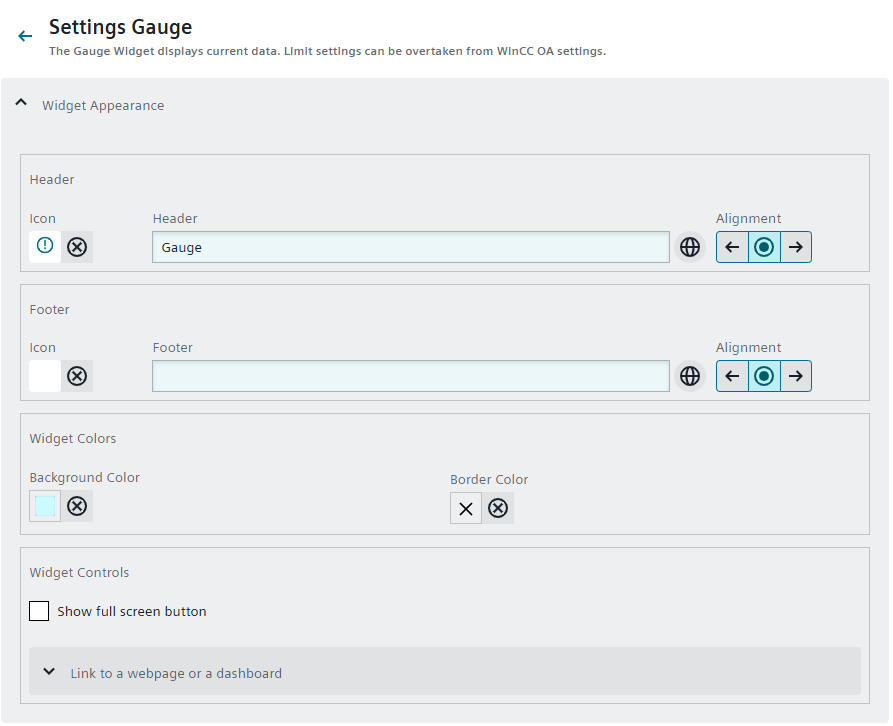The width and height of the screenshot is (893, 726).
Task: Open footer text translation globe
Action: tap(689, 376)
